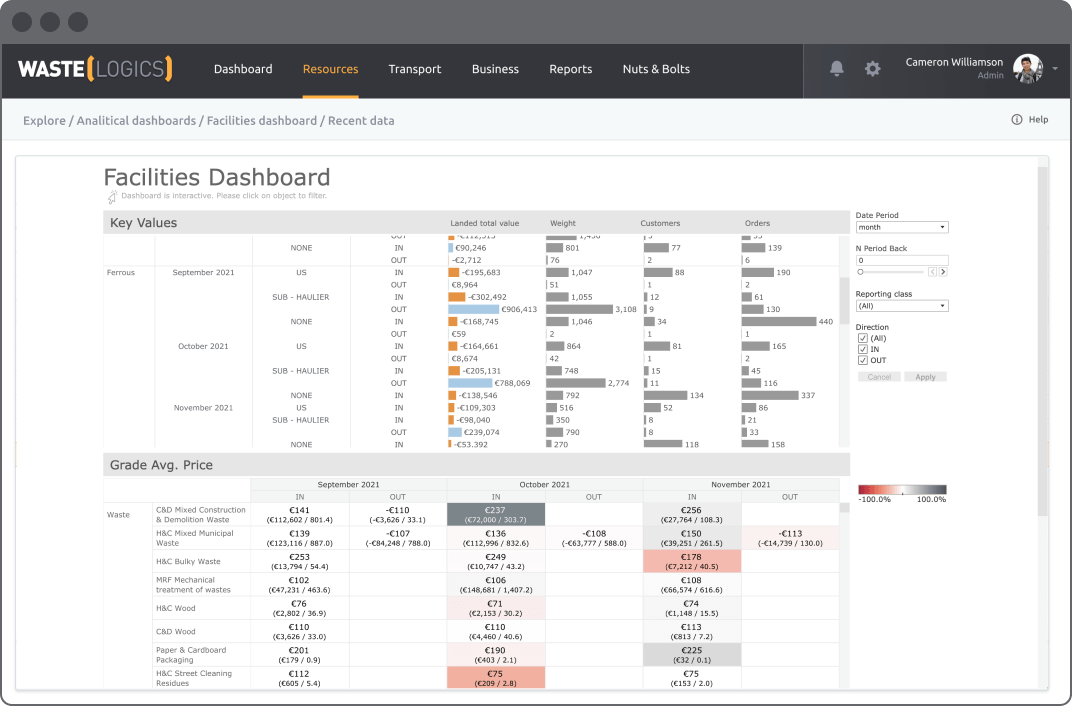Image resolution: width=1072 pixels, height=706 pixels.
Task: Click the Waste Logics logo
Action: pyautogui.click(x=95, y=69)
